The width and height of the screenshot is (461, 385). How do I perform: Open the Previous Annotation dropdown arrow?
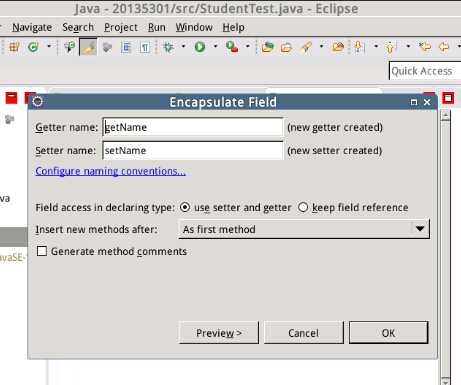408,46
